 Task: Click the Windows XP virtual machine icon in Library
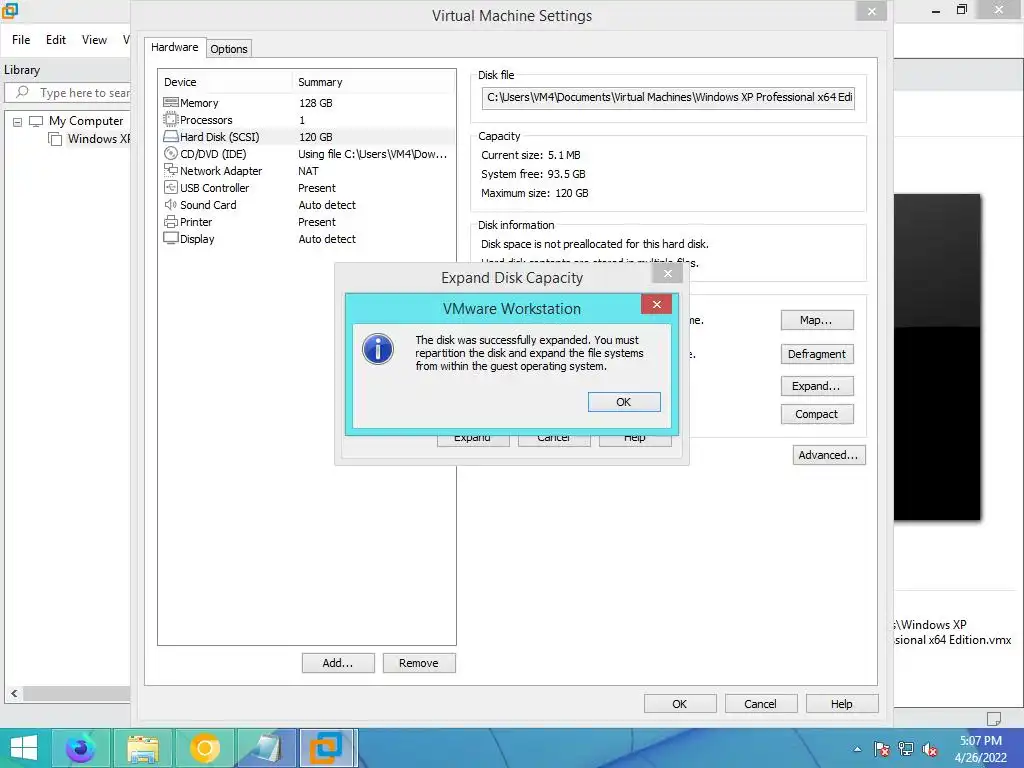click(55, 138)
